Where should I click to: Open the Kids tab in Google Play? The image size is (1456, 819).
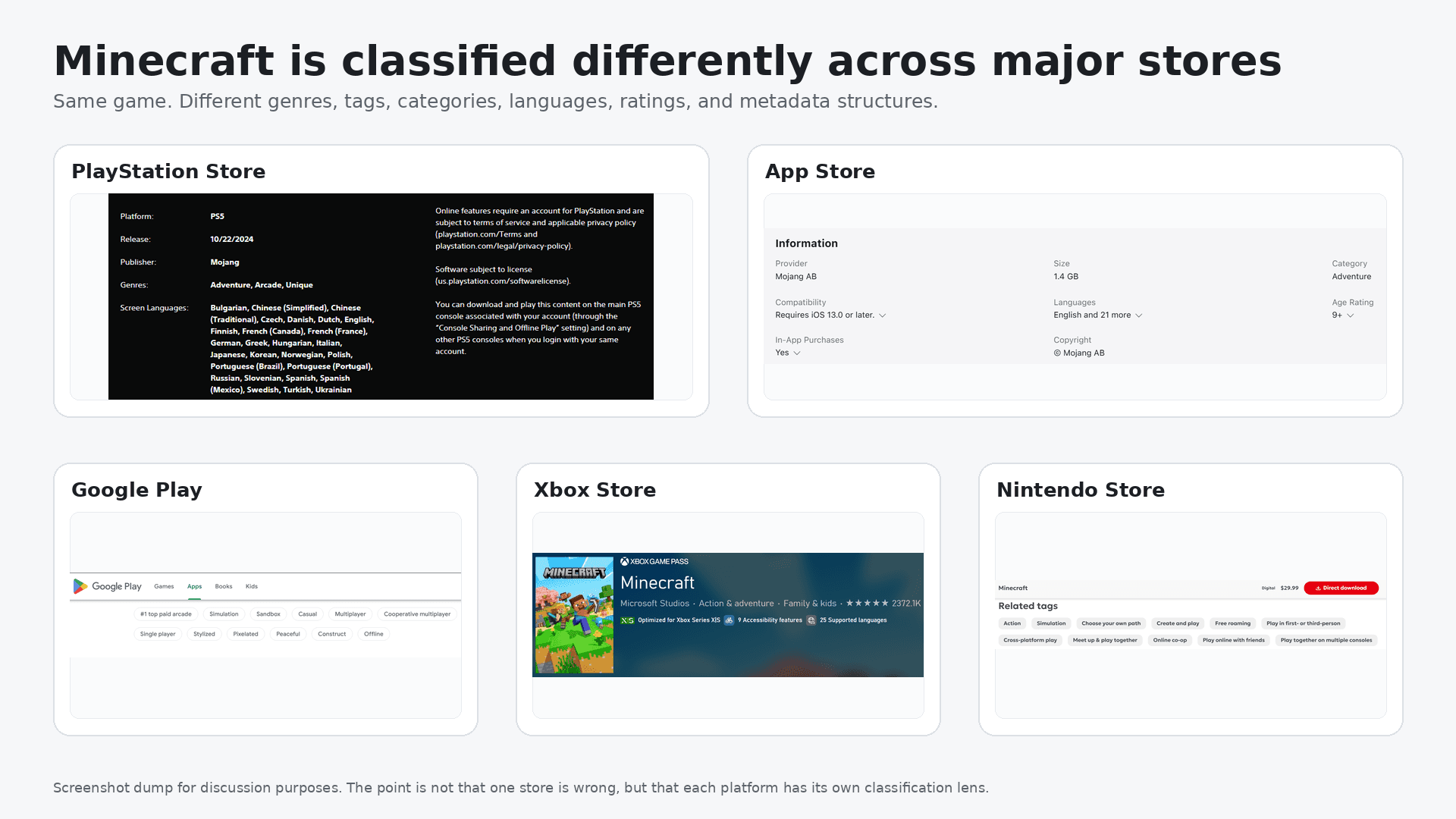click(252, 586)
